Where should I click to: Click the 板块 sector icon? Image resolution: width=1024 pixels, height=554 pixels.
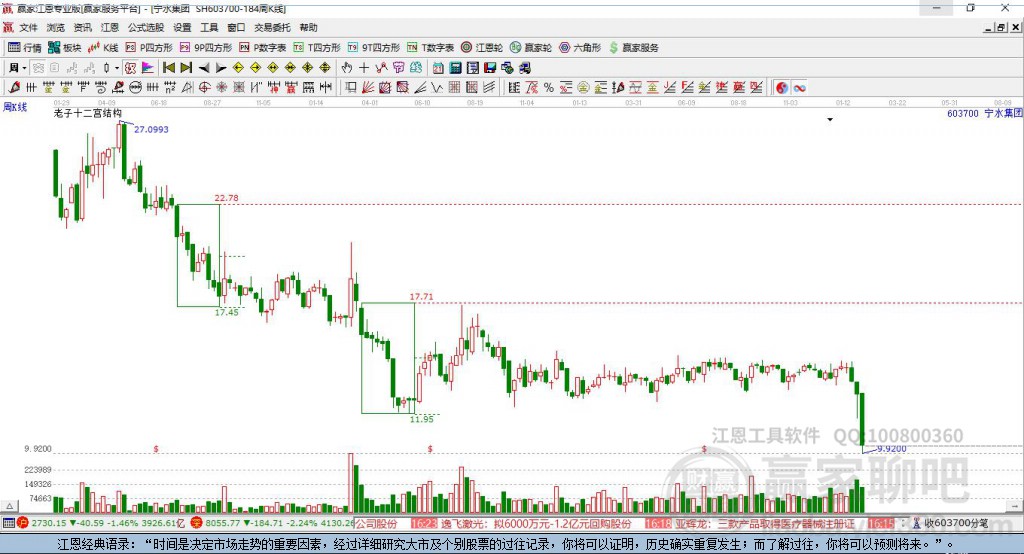point(65,48)
